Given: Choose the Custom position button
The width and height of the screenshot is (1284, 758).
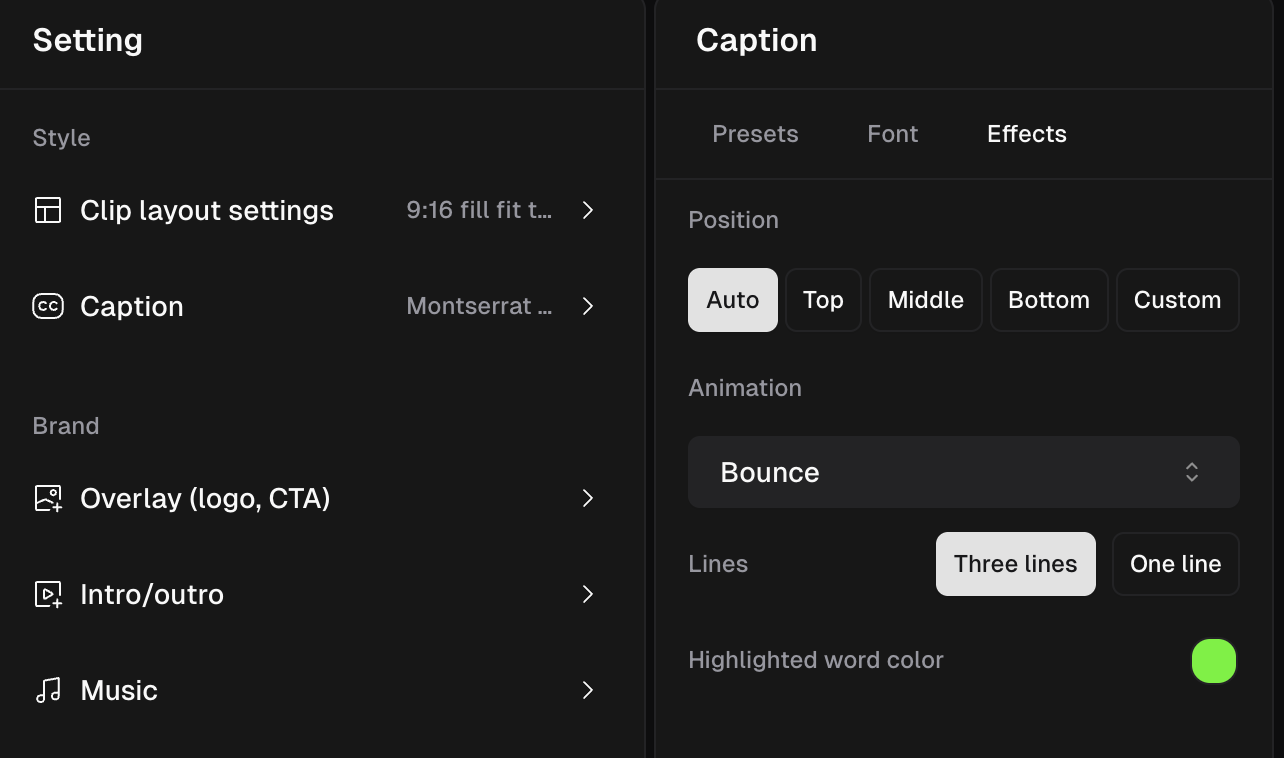Looking at the screenshot, I should (1177, 300).
